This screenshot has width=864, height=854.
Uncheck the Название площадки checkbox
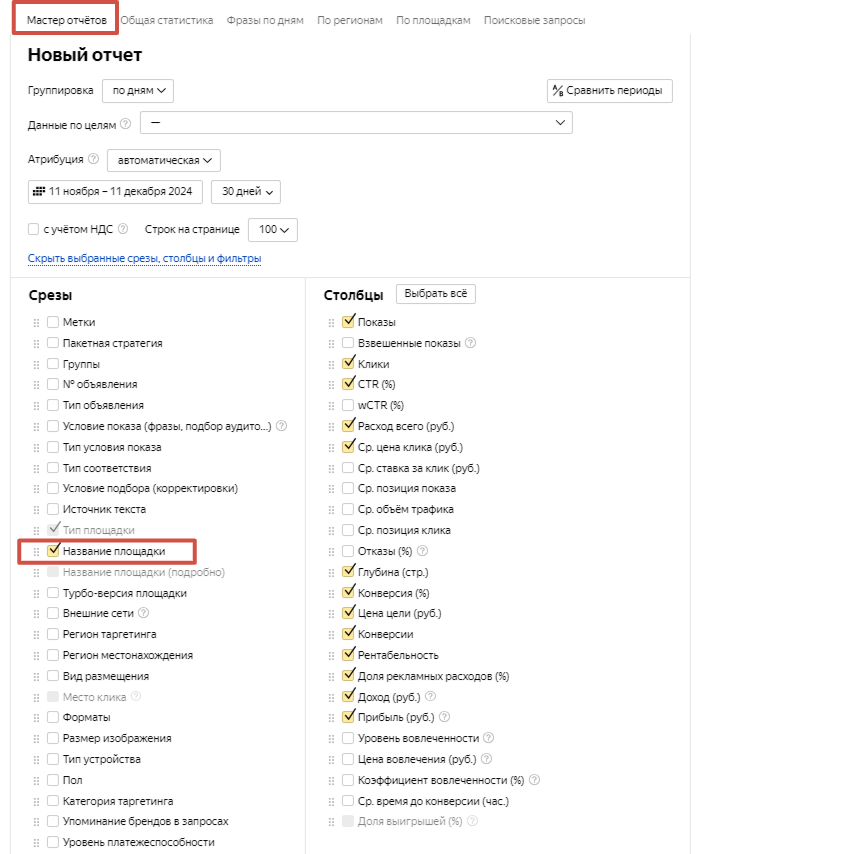pyautogui.click(x=54, y=551)
